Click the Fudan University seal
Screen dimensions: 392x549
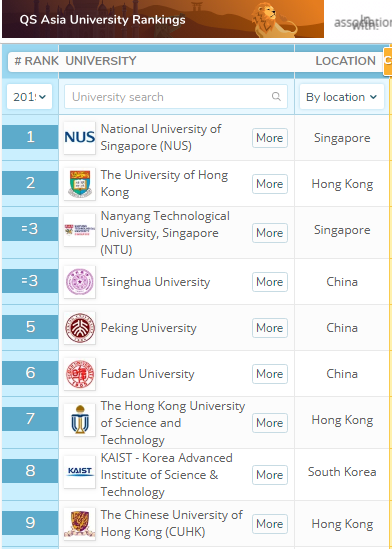tap(79, 374)
